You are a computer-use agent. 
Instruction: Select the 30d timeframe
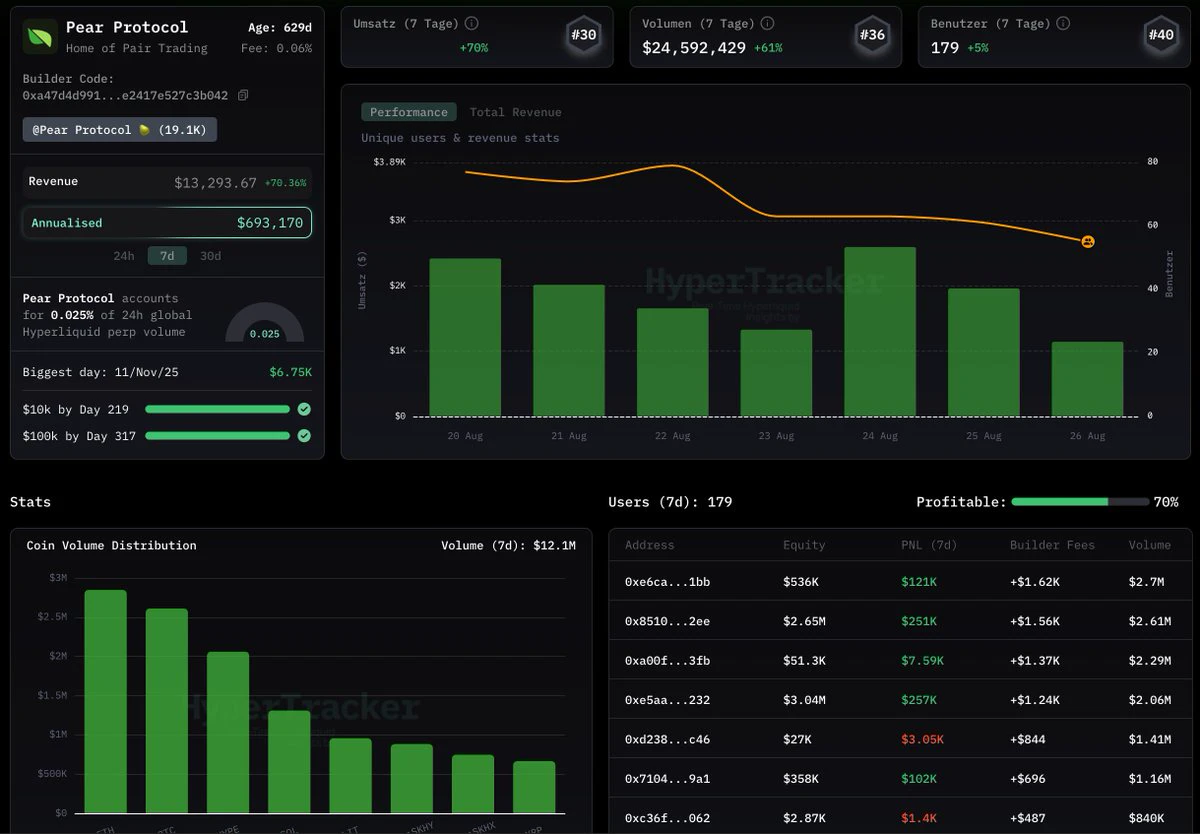point(210,256)
